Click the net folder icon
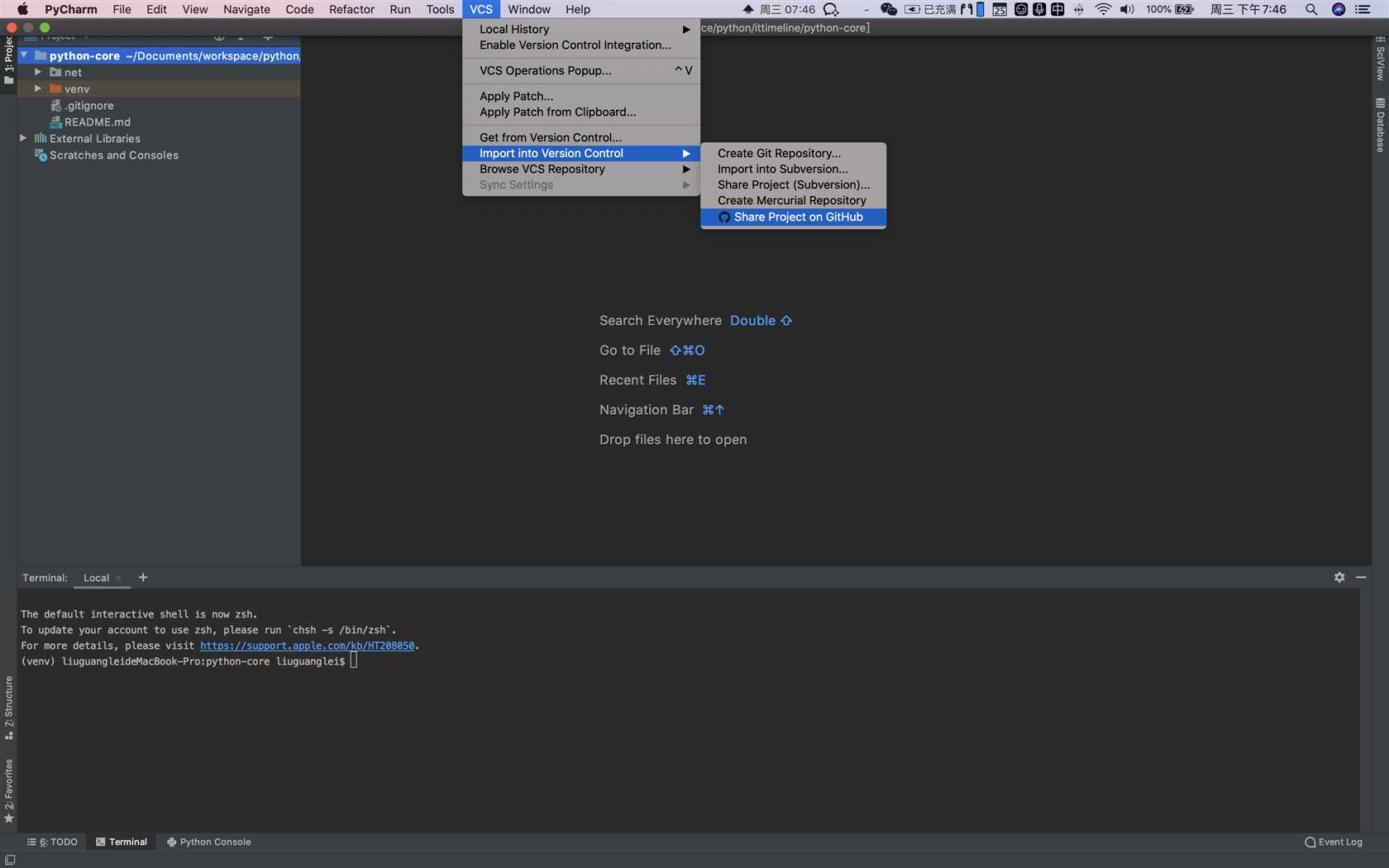Screen dimensions: 1389x868 click(x=55, y=72)
